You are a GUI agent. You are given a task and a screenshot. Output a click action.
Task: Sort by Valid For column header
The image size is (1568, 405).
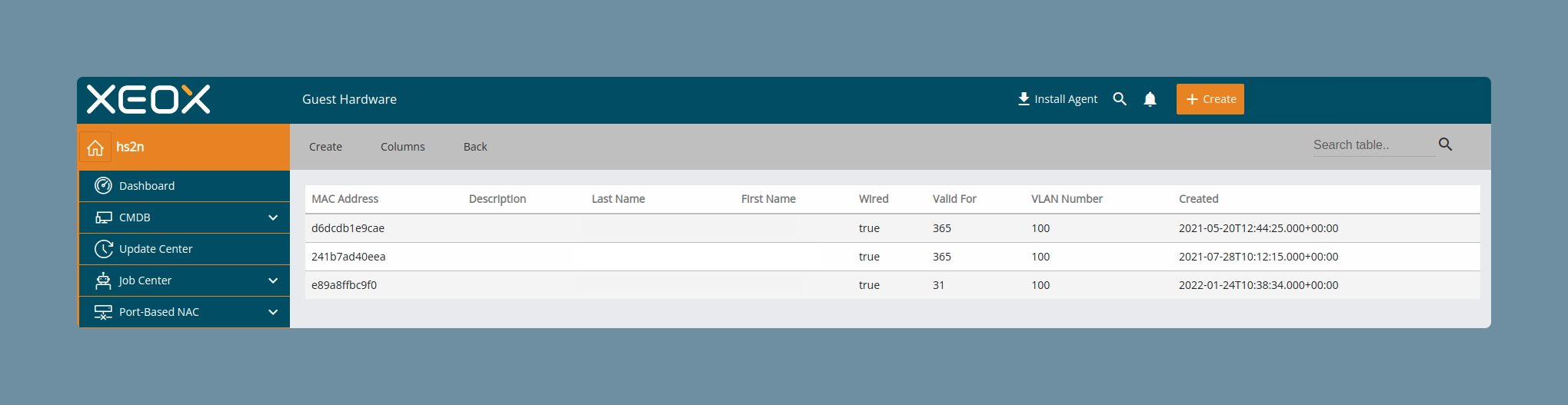(954, 199)
